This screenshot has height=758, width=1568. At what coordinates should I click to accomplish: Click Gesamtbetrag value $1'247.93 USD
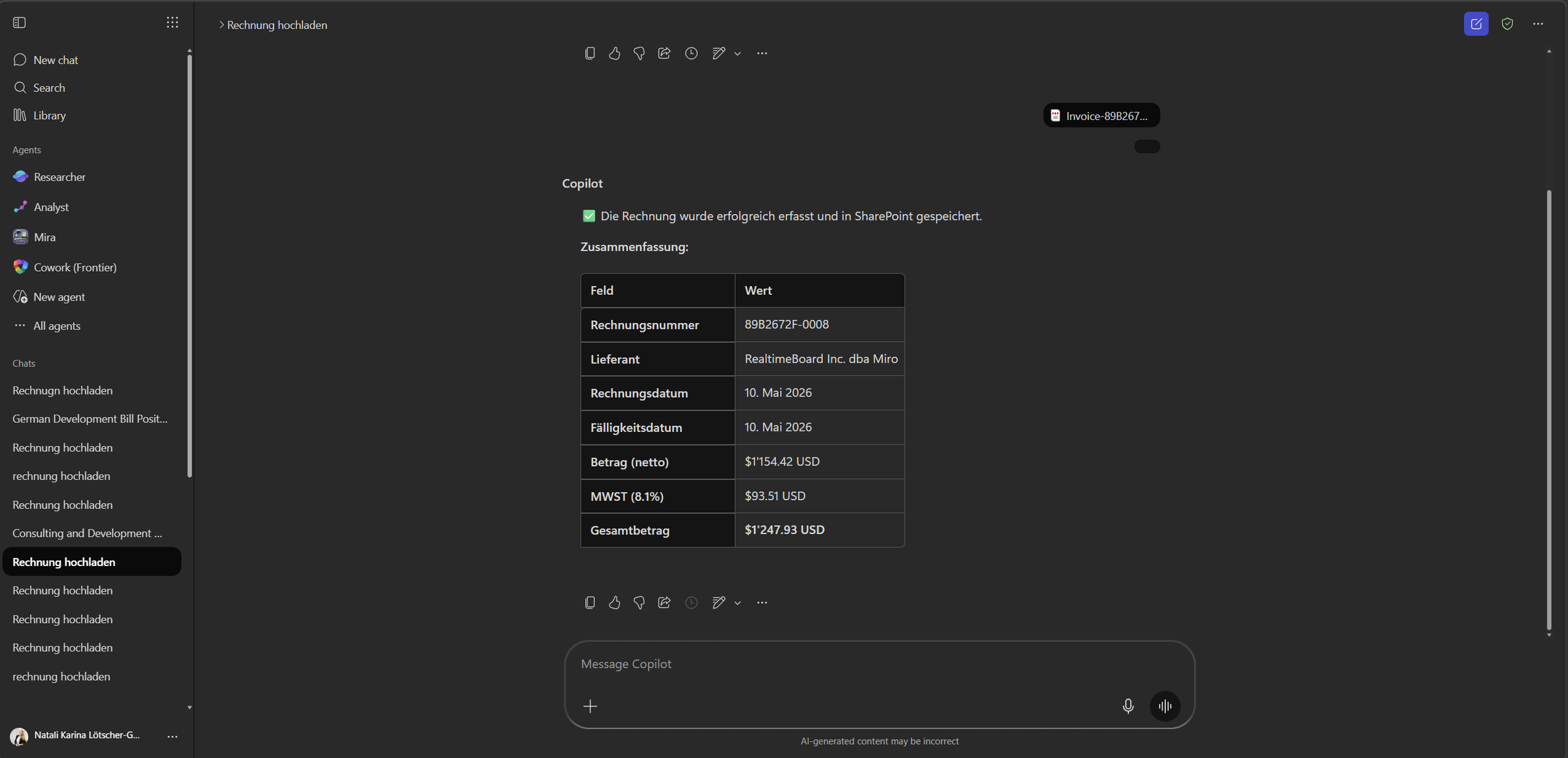tap(819, 530)
